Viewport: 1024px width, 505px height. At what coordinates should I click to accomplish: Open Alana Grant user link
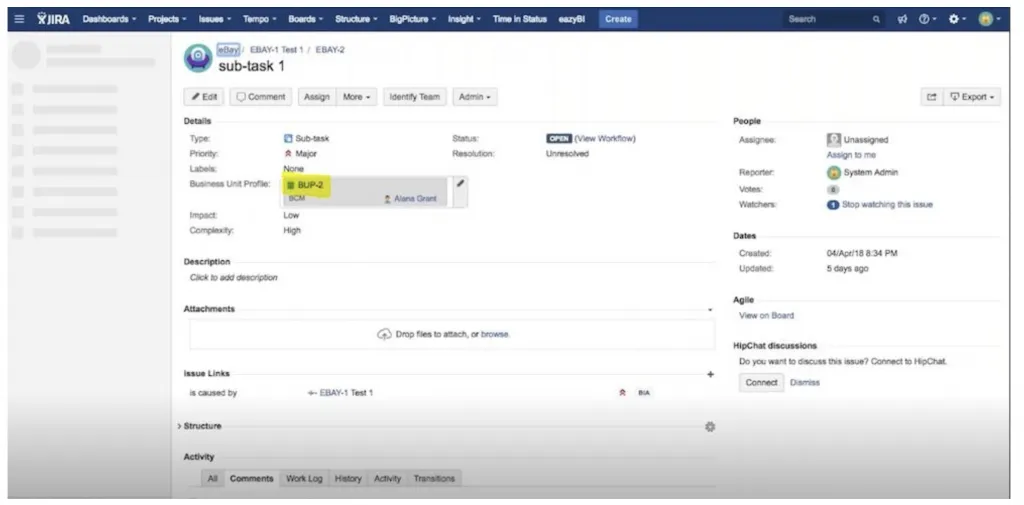tap(415, 199)
